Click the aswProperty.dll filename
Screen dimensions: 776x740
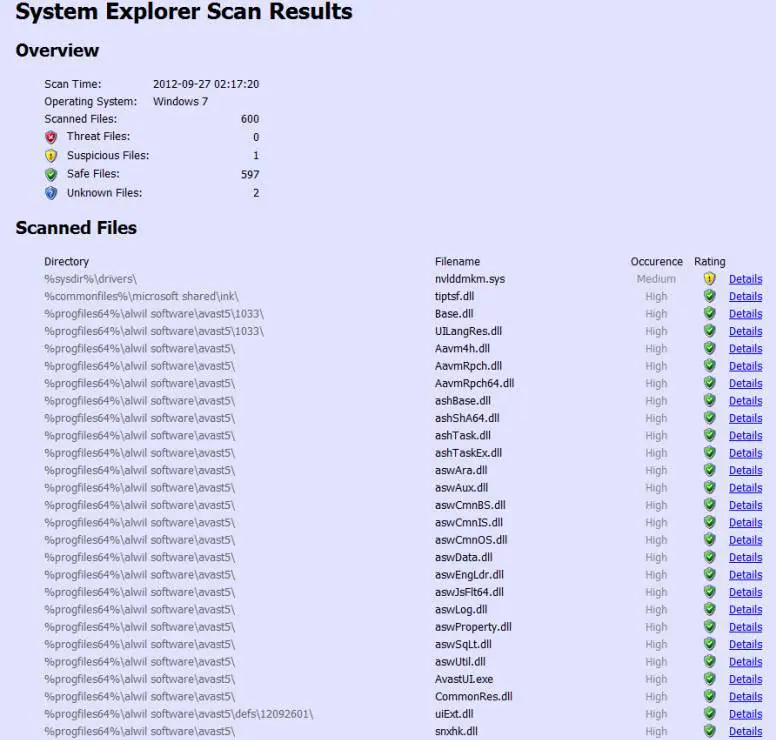pyautogui.click(x=473, y=627)
